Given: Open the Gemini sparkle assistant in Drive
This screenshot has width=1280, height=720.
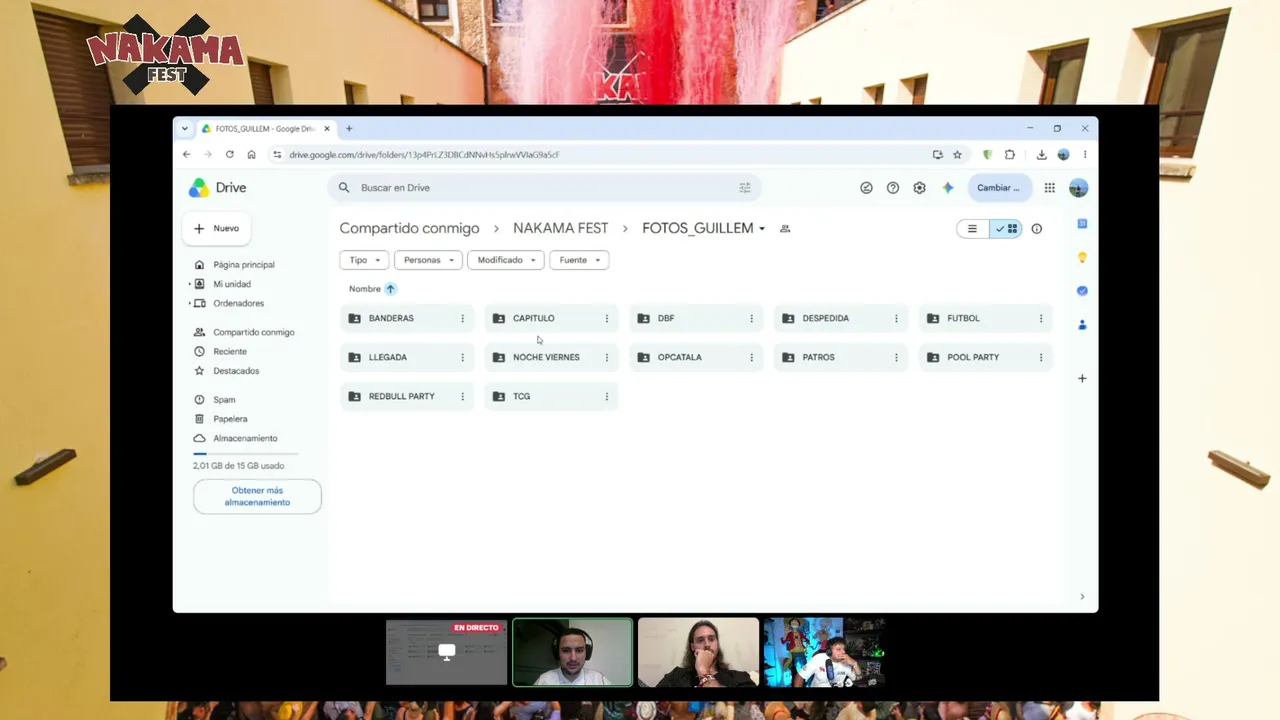Looking at the screenshot, I should 948,188.
